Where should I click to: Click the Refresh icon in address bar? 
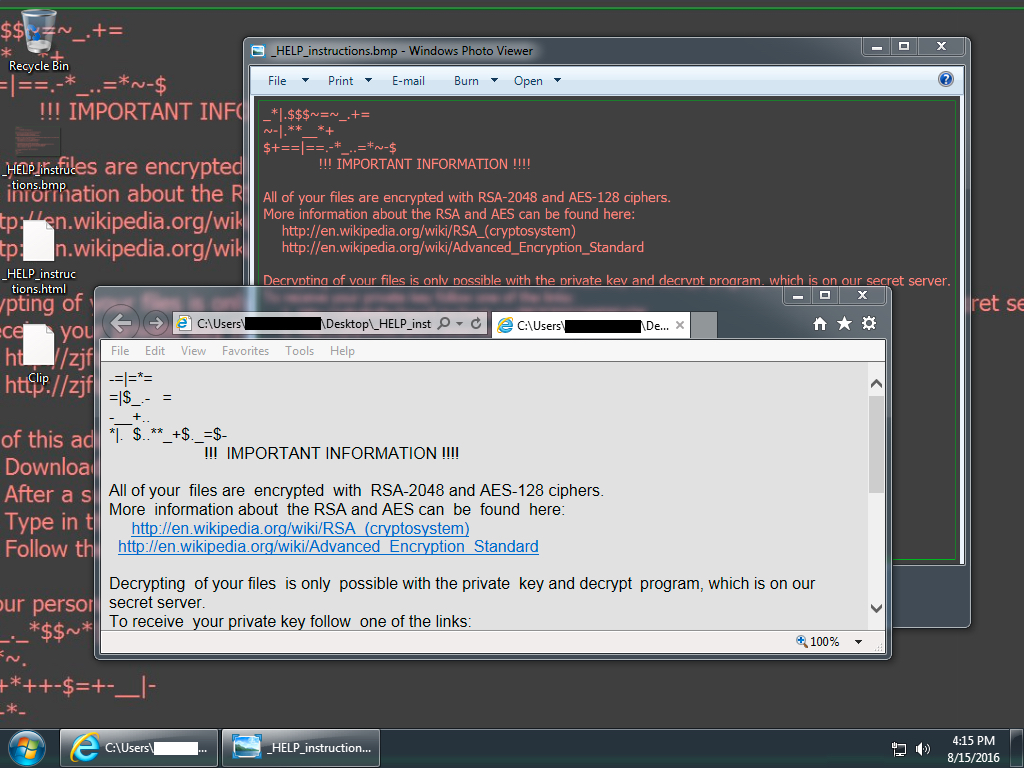[x=476, y=324]
